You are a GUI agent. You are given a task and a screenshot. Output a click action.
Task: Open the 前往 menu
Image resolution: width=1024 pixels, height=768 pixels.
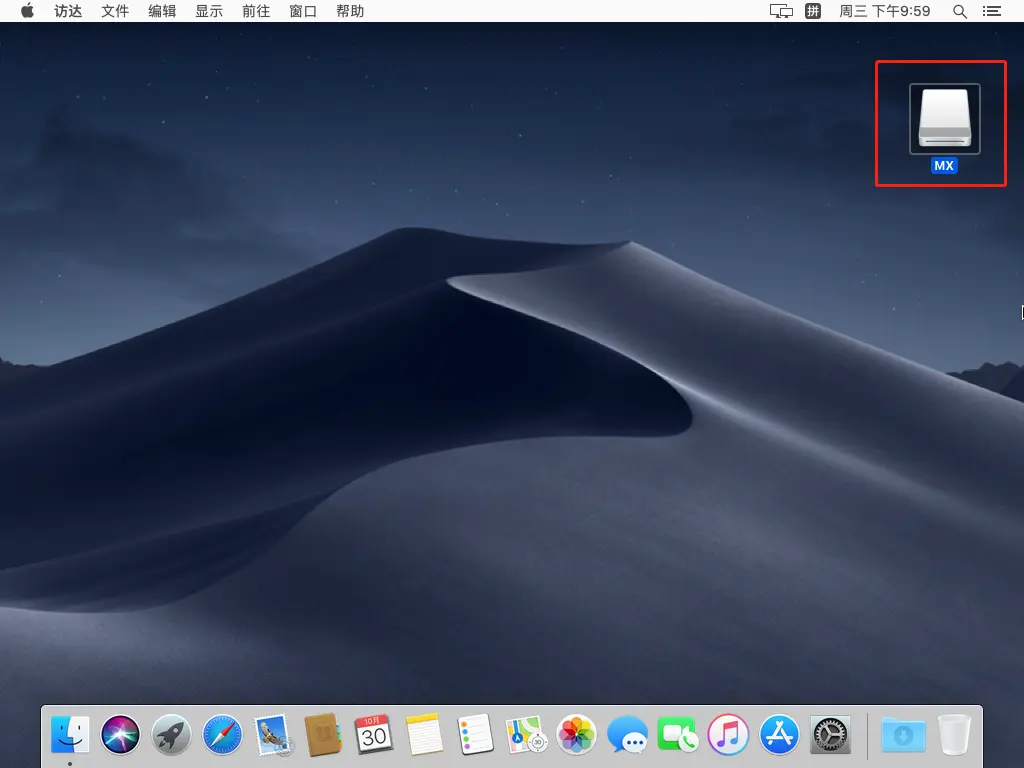point(256,11)
